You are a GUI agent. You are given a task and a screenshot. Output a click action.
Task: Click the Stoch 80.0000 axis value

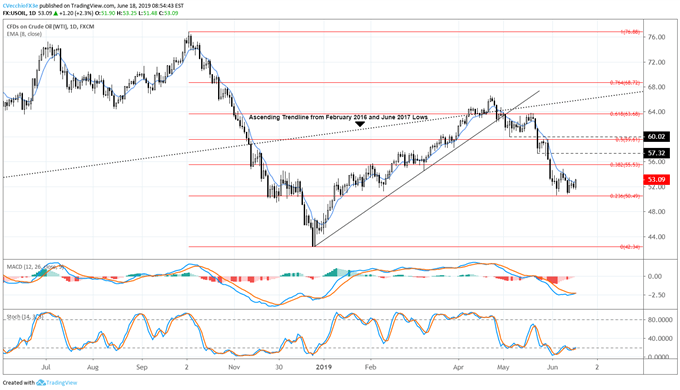(x=660, y=320)
